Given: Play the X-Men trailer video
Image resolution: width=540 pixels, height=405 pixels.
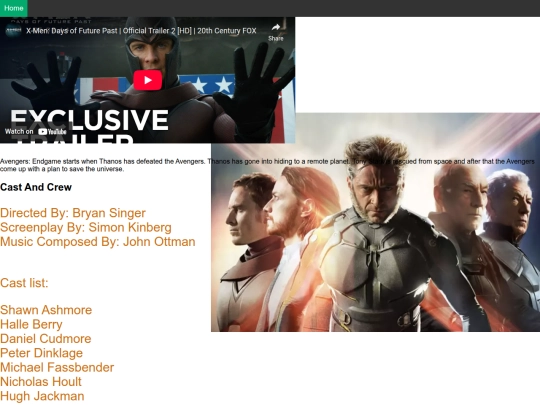Looking at the screenshot, I should (148, 80).
